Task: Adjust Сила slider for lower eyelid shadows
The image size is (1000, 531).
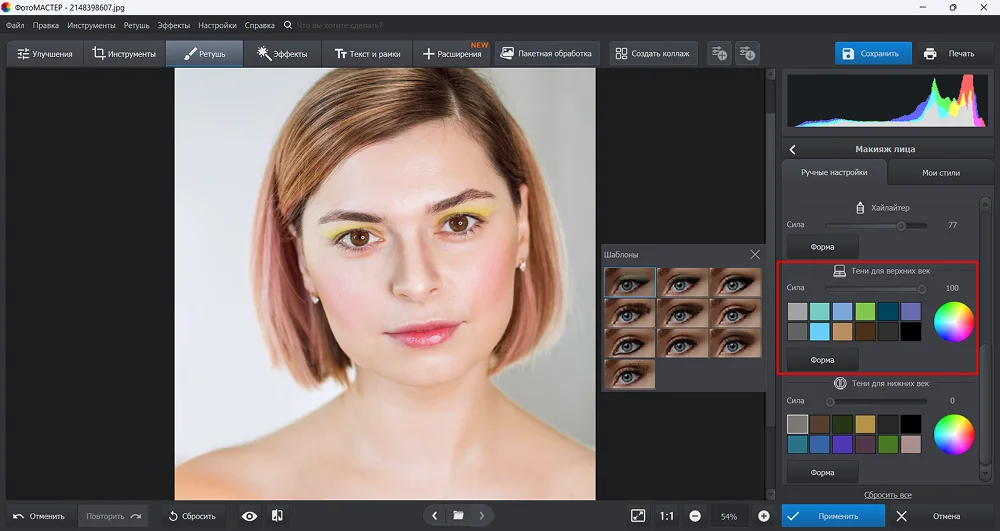Action: [876, 402]
